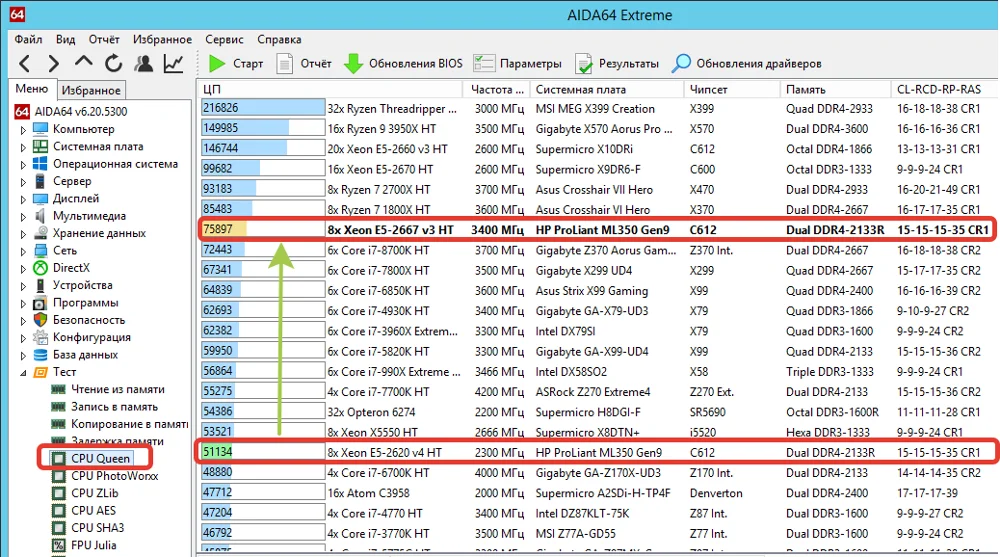
Task: Click the Отчёт toolbar button
Action: [x=304, y=63]
